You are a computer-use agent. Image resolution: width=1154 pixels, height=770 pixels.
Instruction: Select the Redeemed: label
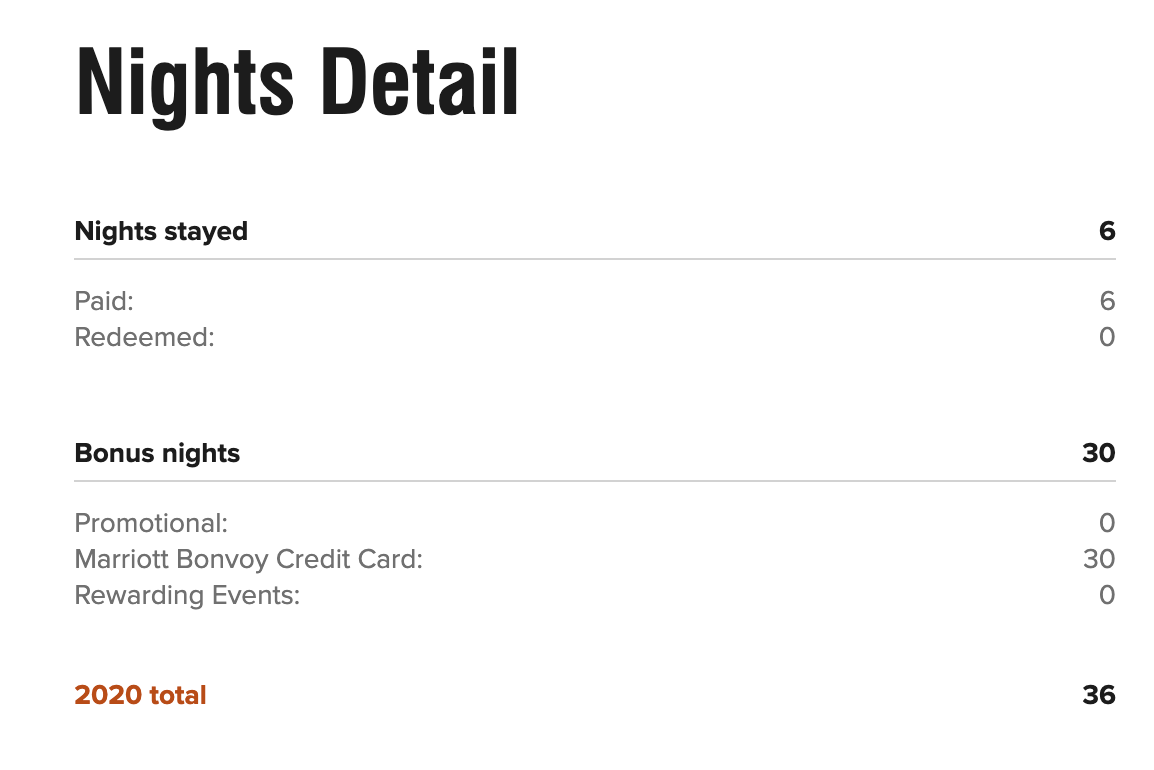tap(144, 337)
